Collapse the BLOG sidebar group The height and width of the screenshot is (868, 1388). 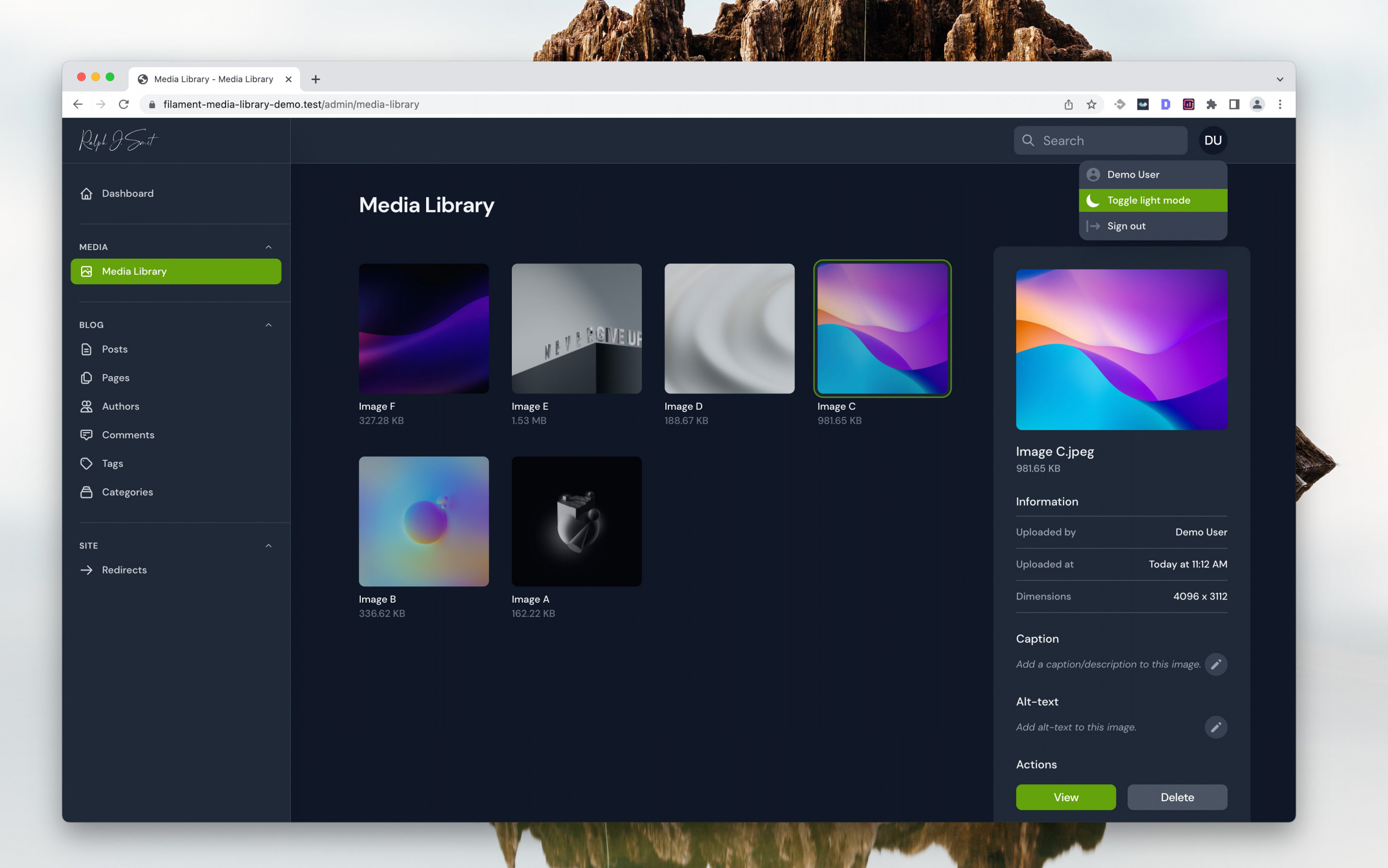coord(268,325)
